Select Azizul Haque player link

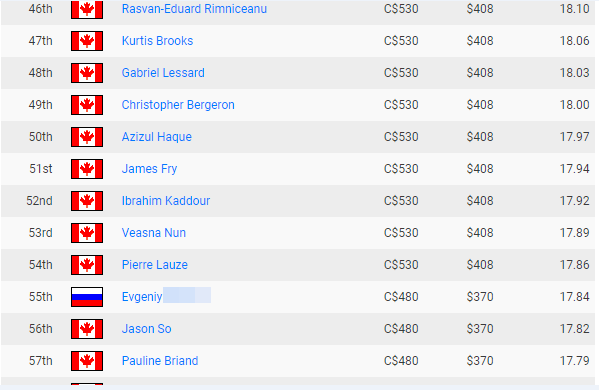(156, 137)
